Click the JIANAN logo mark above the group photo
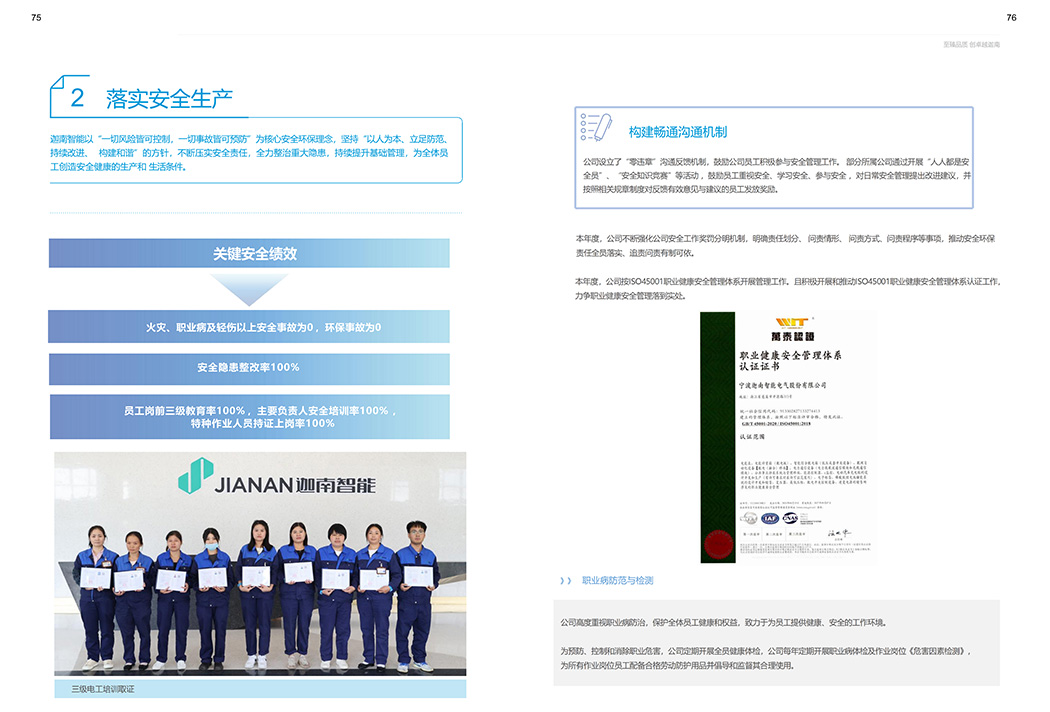1050x712 pixels. [195, 476]
